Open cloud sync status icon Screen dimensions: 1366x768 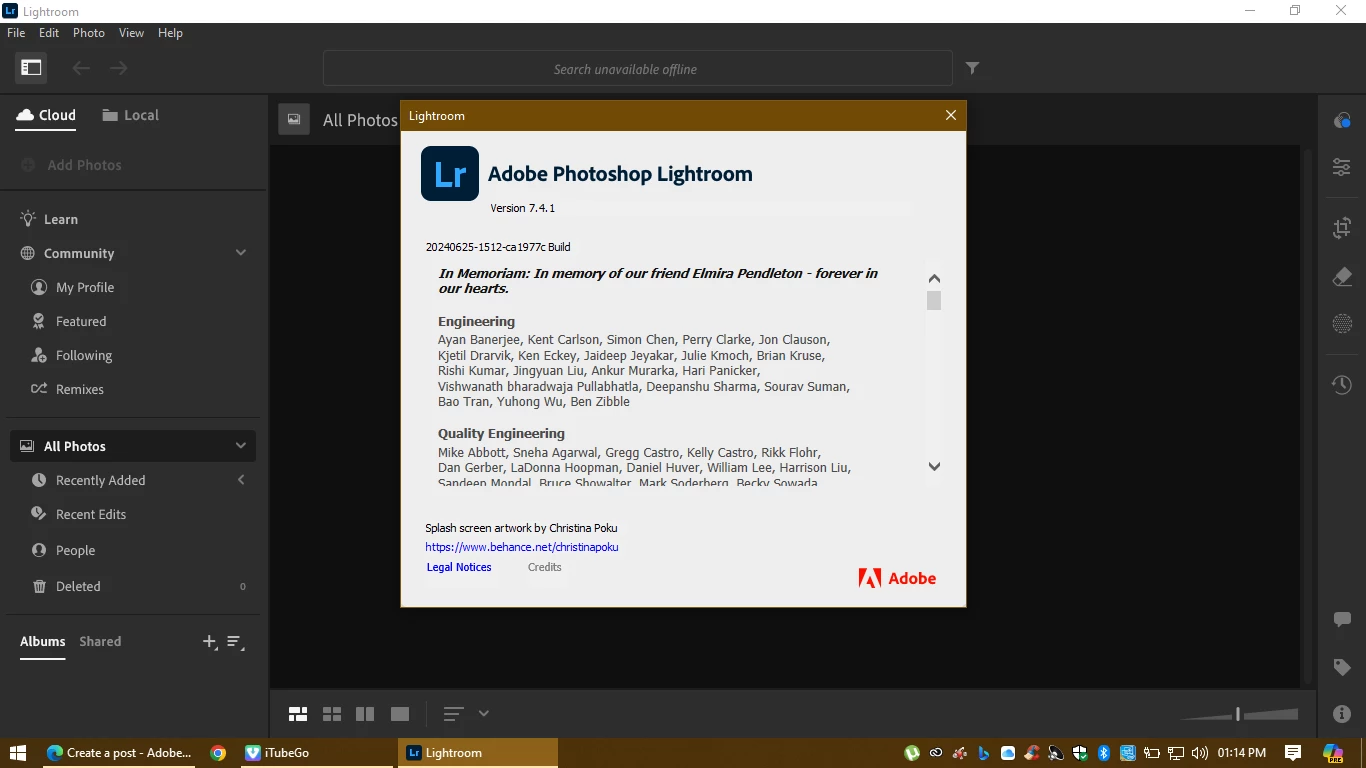[x=1342, y=120]
